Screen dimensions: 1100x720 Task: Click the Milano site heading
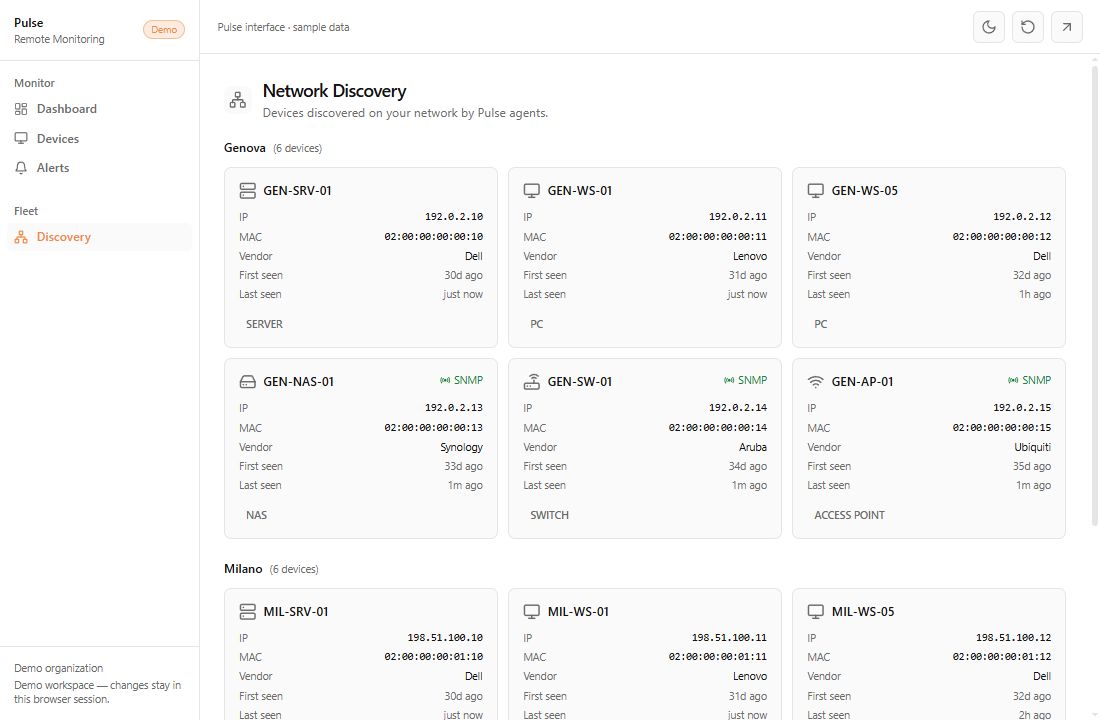(x=243, y=569)
